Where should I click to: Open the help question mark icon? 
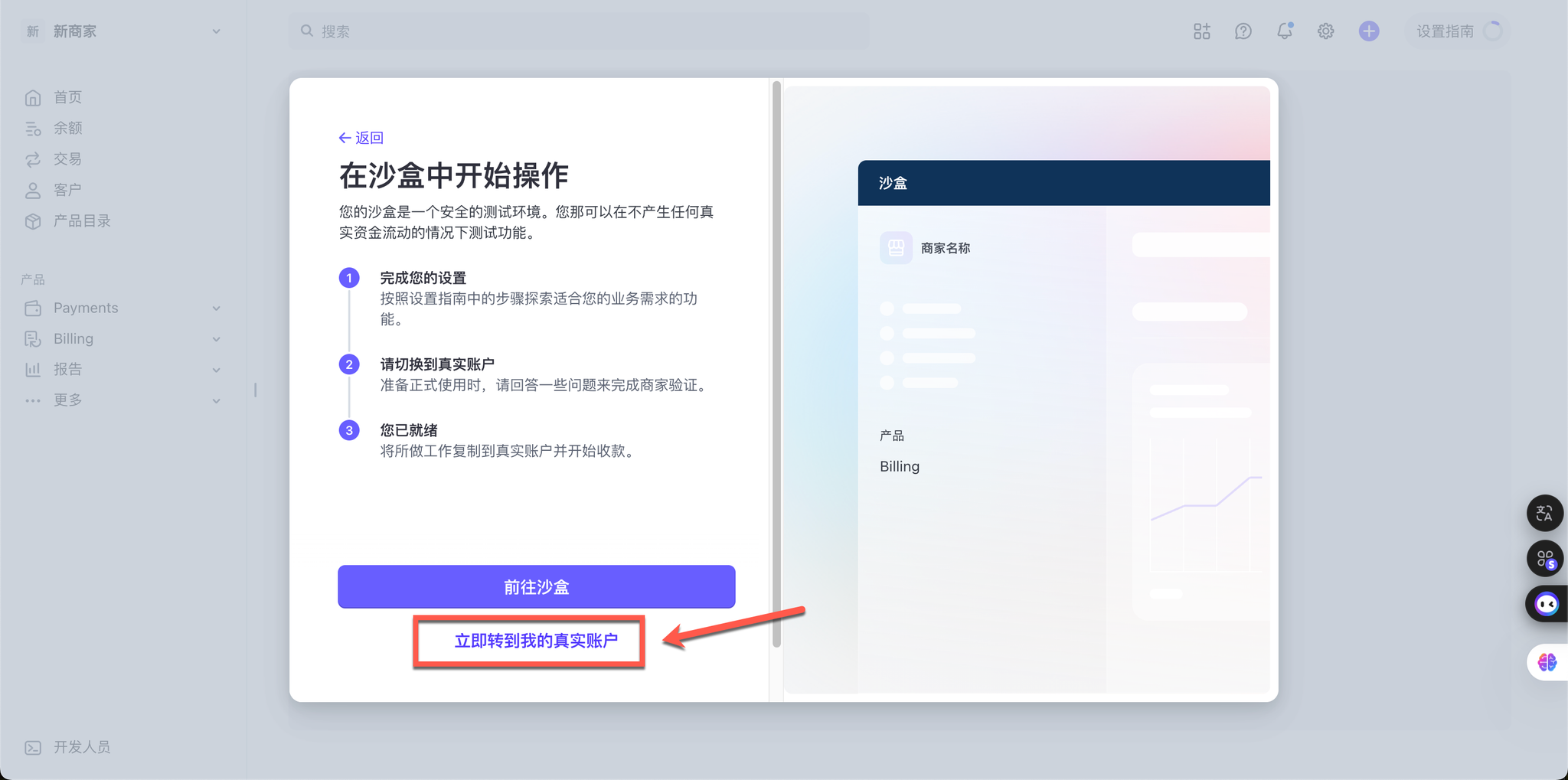click(x=1243, y=31)
